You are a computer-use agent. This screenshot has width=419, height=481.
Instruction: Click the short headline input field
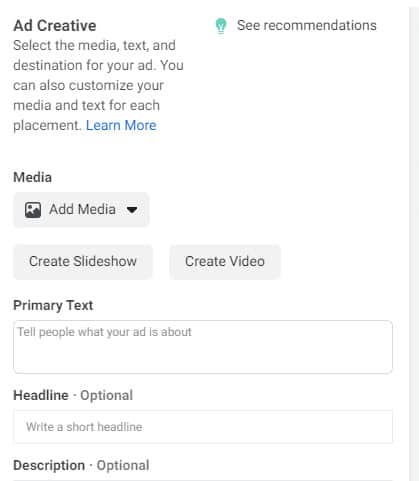tap(203, 427)
